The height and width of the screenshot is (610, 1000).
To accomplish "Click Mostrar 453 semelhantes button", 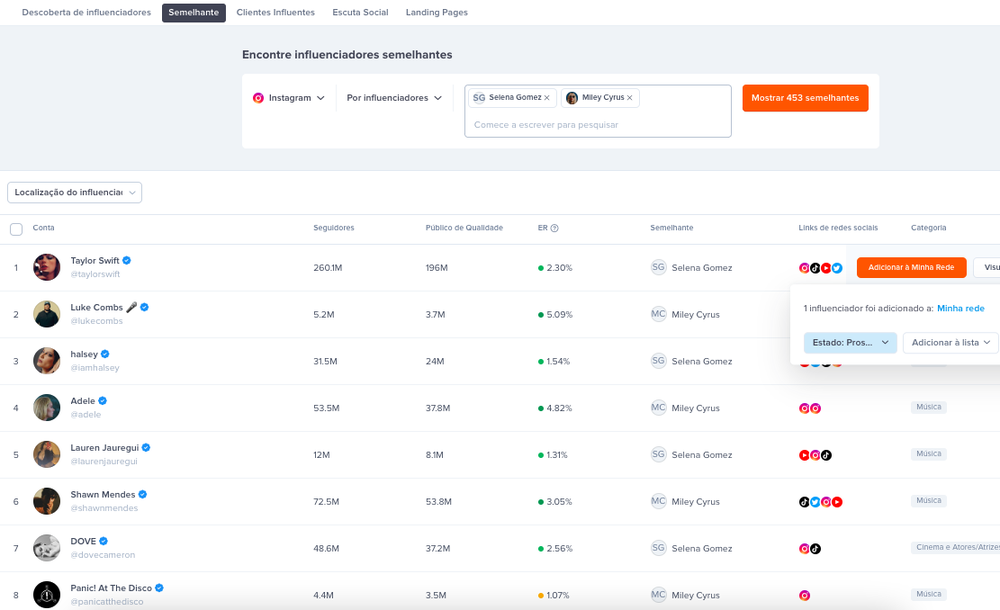I will pos(805,98).
